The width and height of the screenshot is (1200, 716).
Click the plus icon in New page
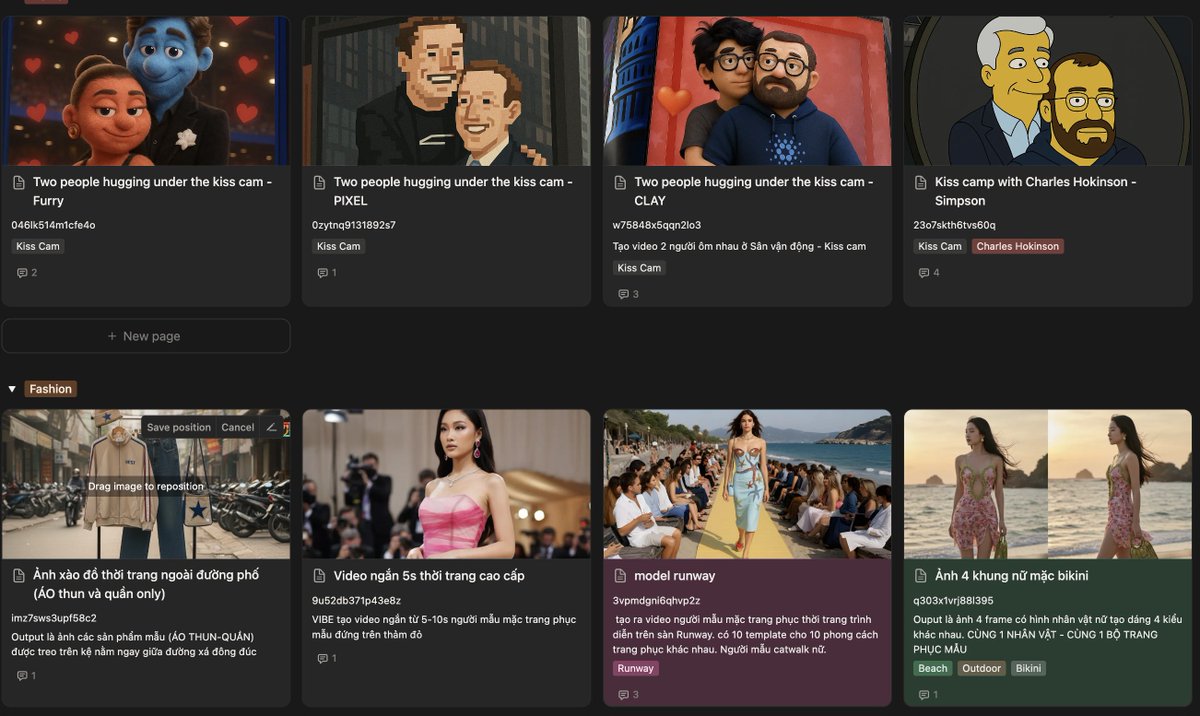(112, 336)
